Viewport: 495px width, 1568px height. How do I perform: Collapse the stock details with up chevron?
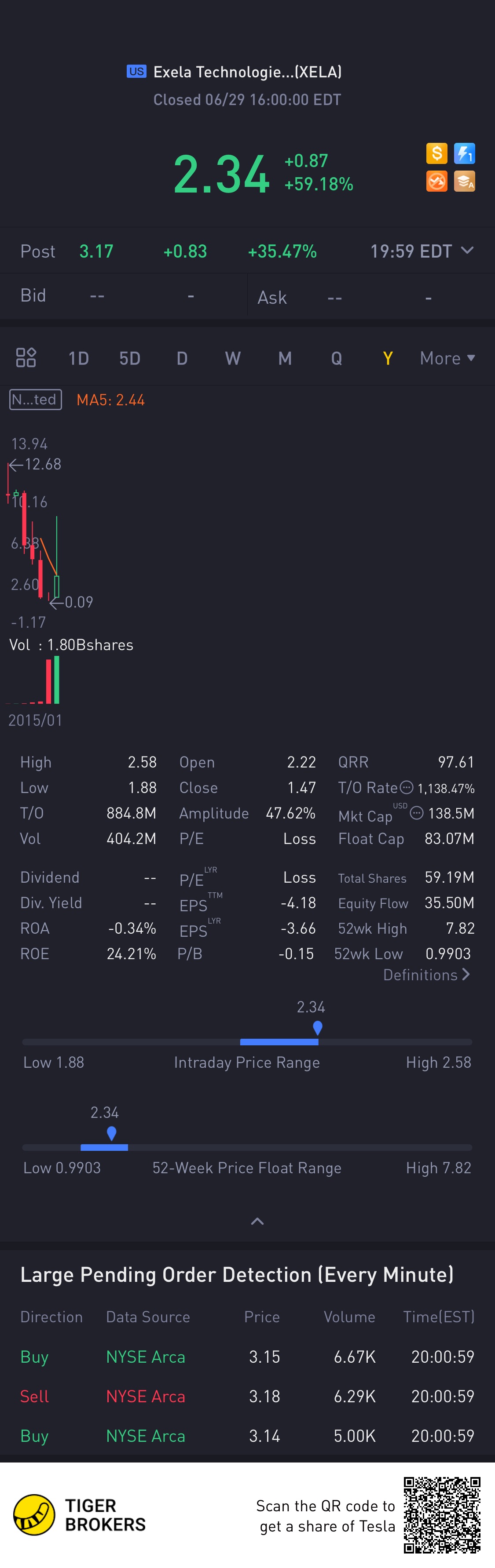coord(257,1221)
